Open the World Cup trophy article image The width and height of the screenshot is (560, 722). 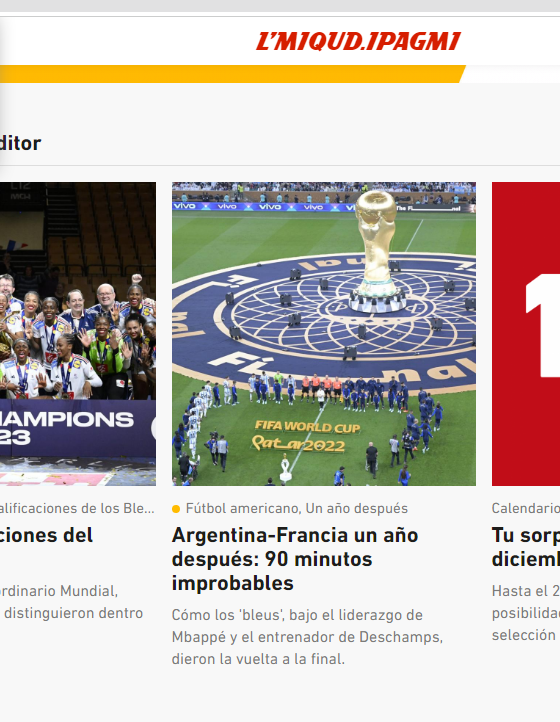pos(324,334)
